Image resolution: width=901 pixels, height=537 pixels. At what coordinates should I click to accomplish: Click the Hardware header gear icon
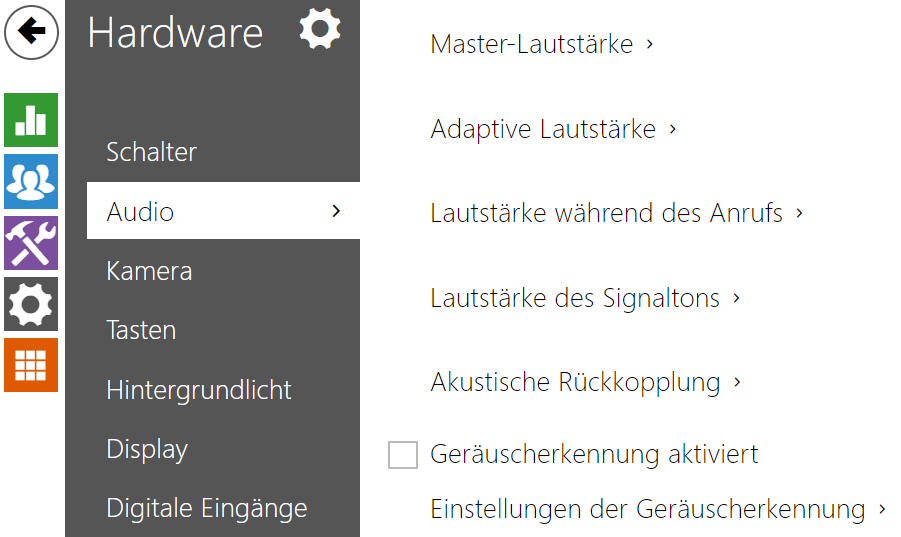320,30
